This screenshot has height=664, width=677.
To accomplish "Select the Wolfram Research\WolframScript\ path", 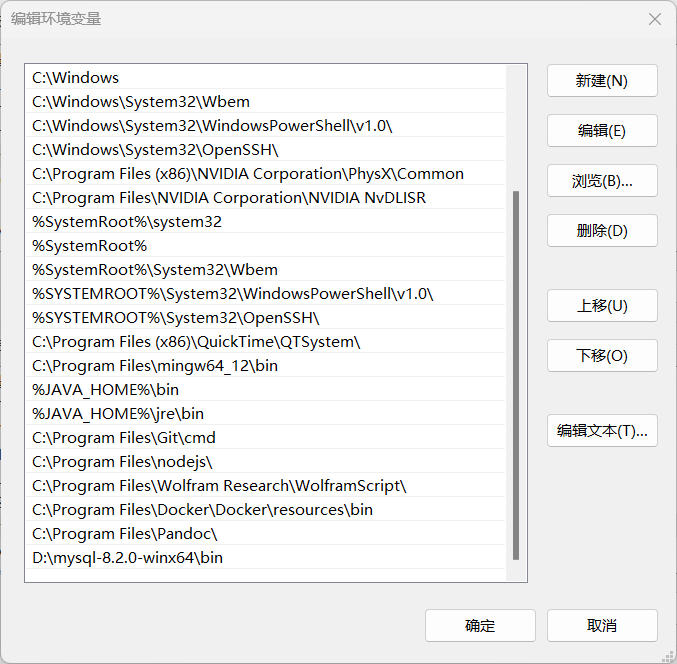I will (x=266, y=486).
